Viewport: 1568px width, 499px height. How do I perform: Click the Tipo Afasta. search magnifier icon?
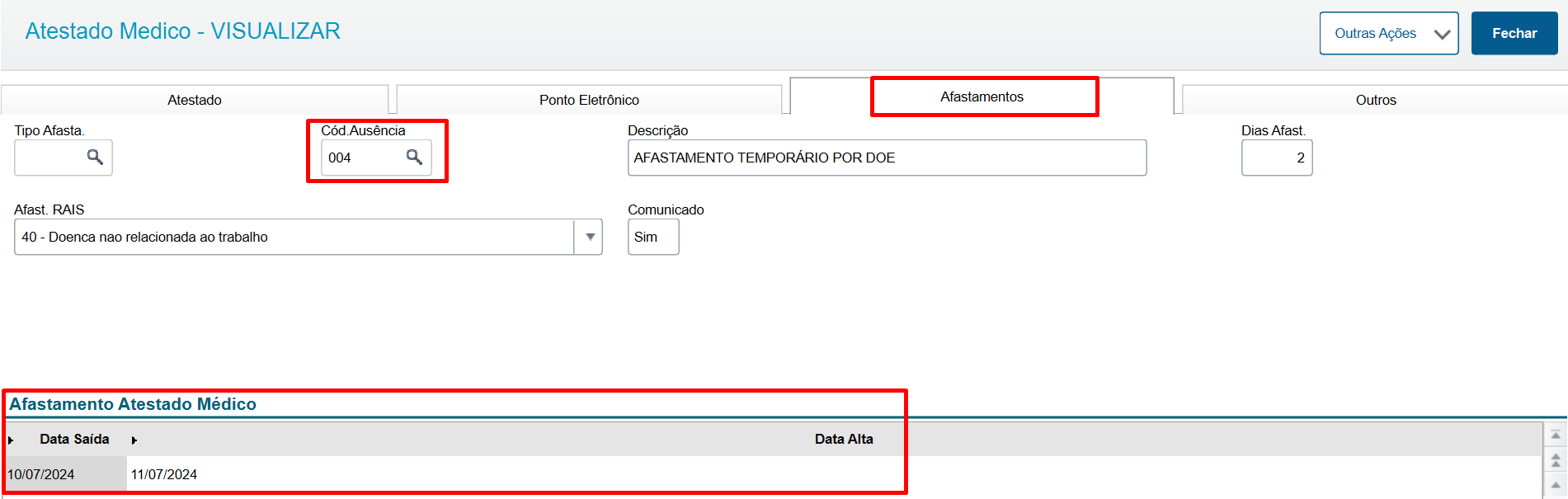coord(95,157)
